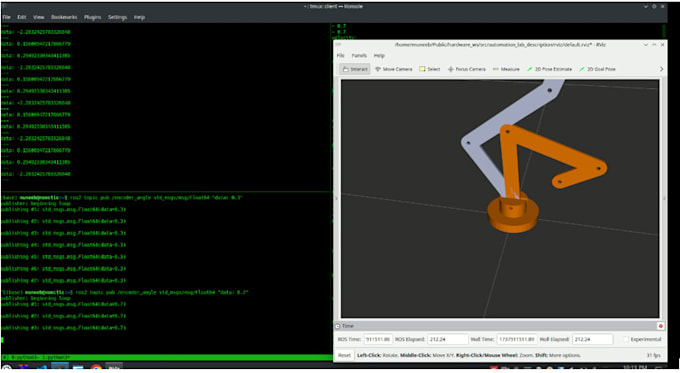Open the RViz Panels menu
This screenshot has width=680, height=373.
coord(359,56)
